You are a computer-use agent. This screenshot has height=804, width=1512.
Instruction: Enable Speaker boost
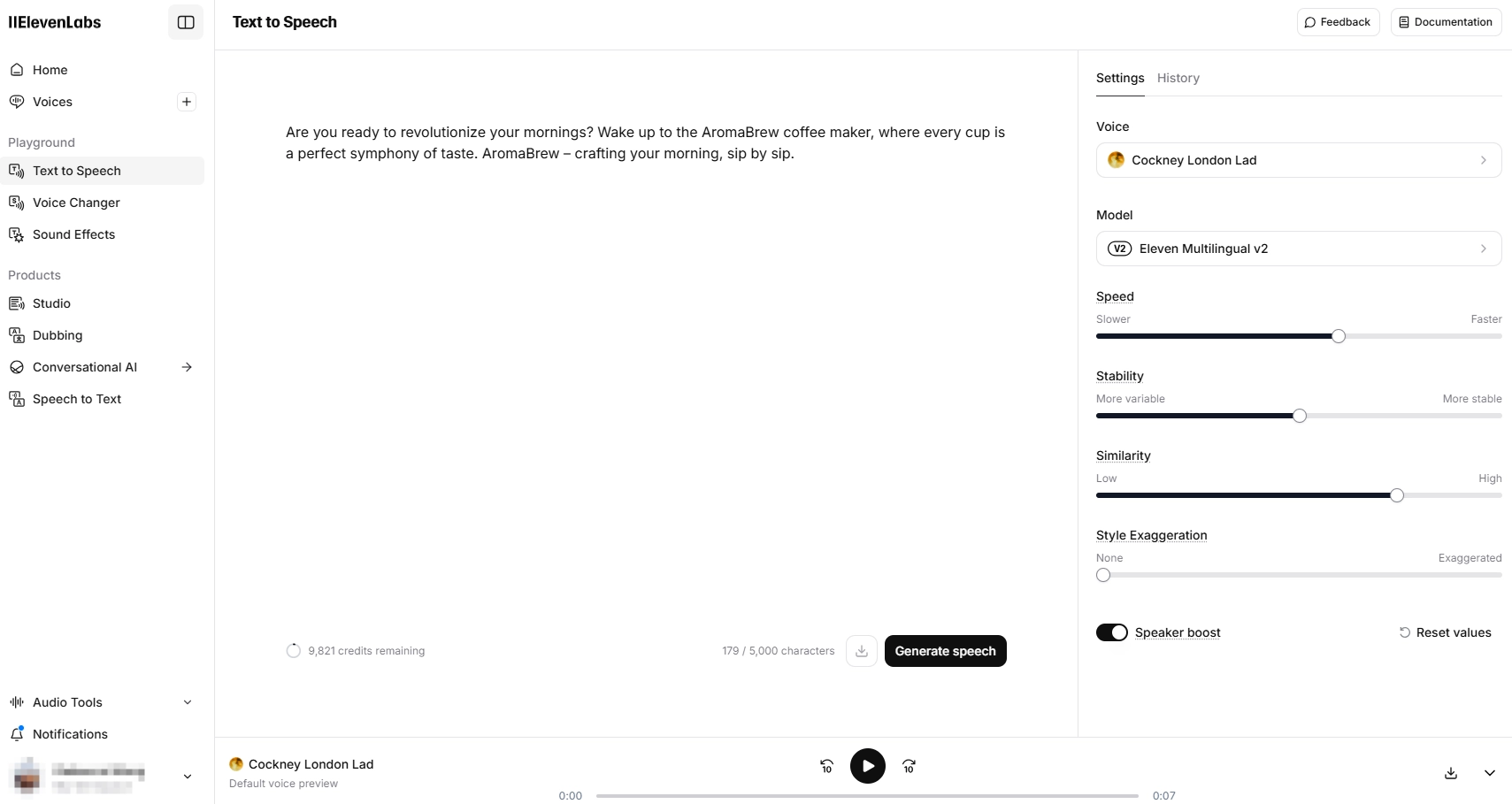[1112, 632]
